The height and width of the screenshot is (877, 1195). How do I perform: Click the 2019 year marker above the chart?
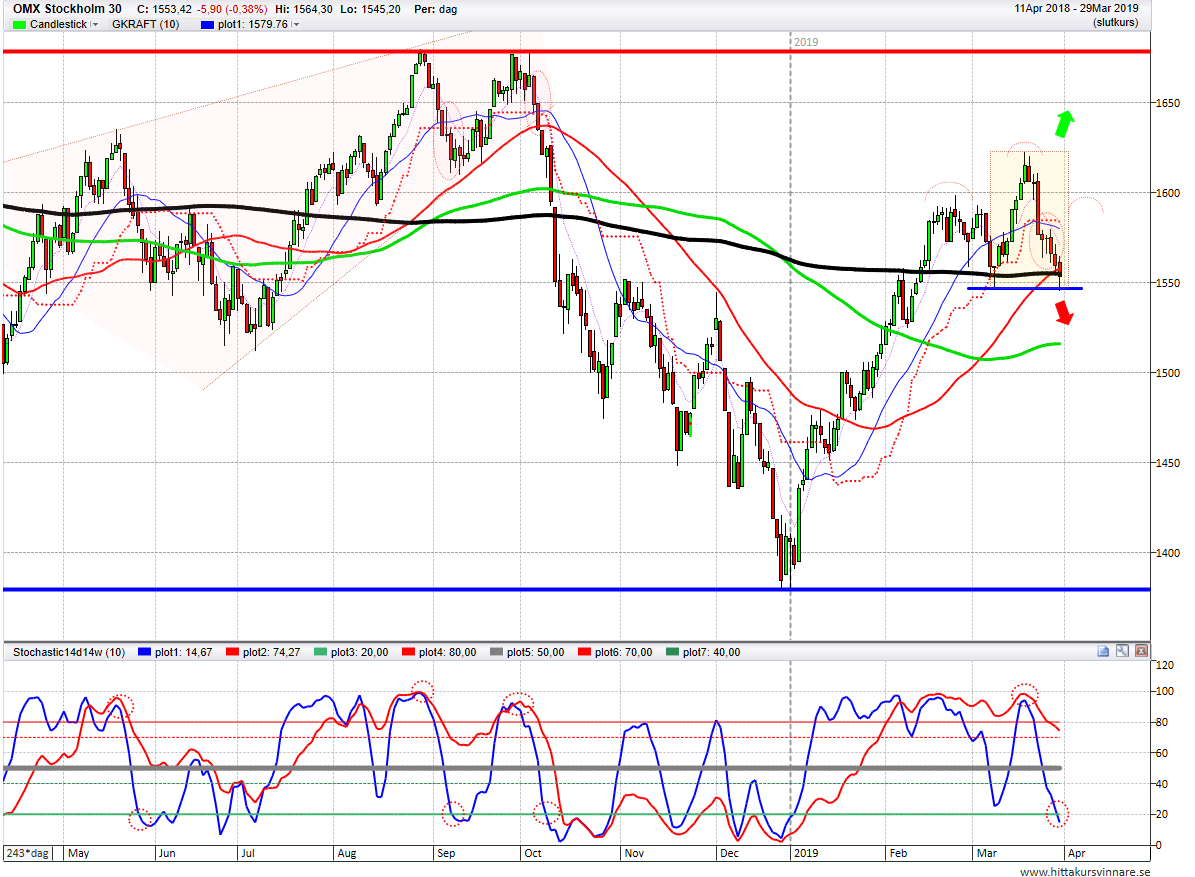(806, 42)
